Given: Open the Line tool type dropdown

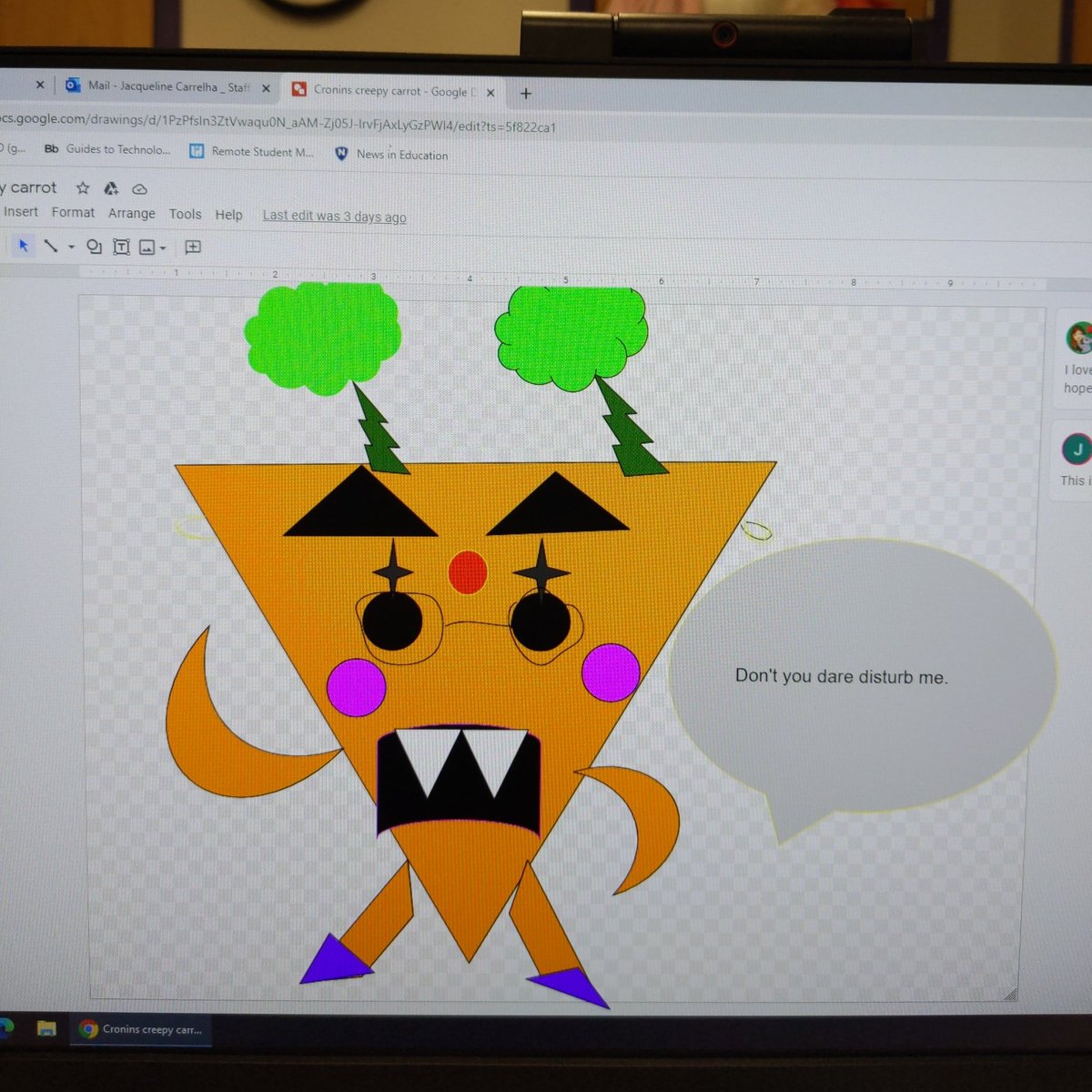Looking at the screenshot, I should 71,247.
